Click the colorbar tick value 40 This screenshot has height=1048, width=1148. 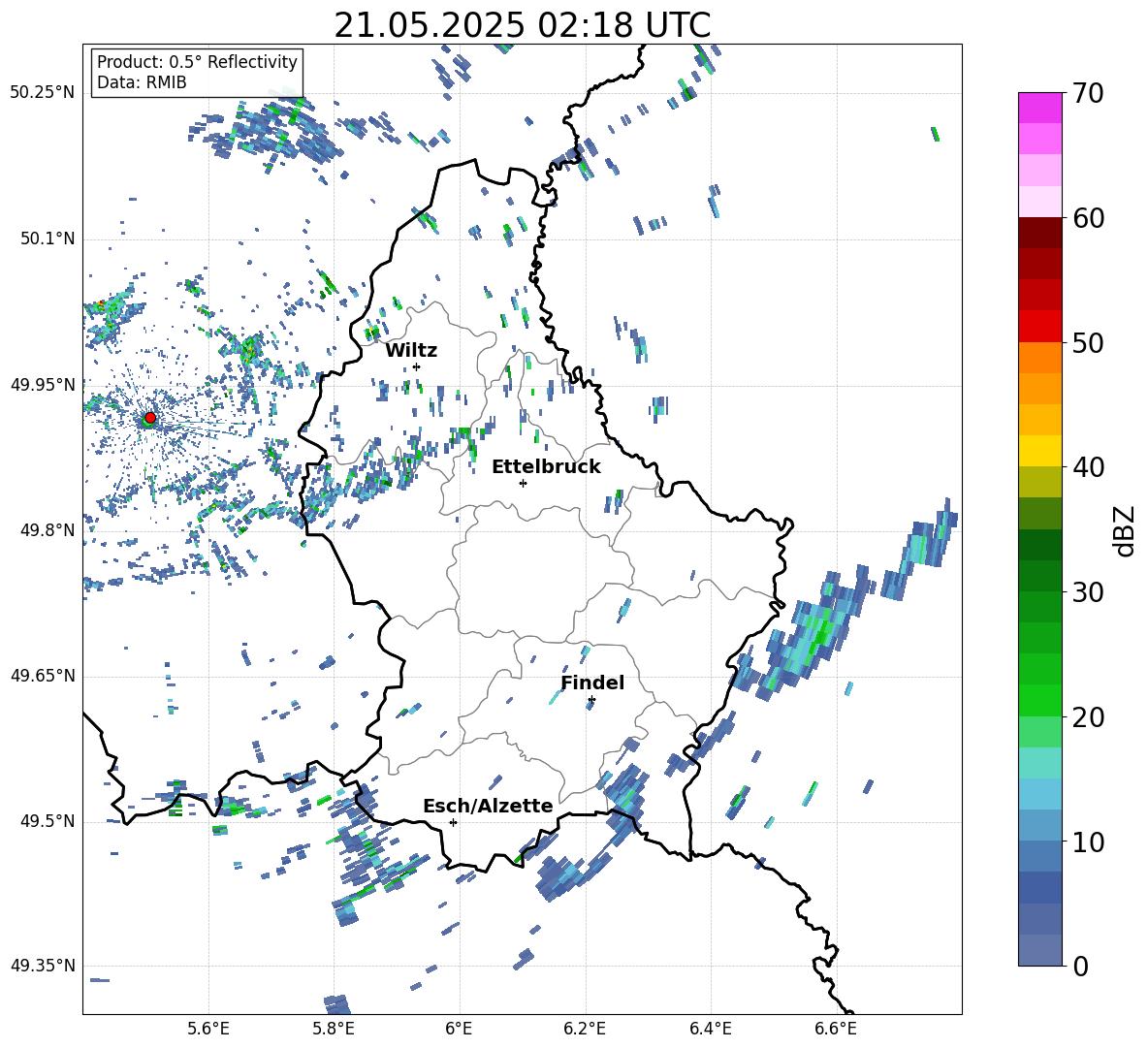(1088, 467)
